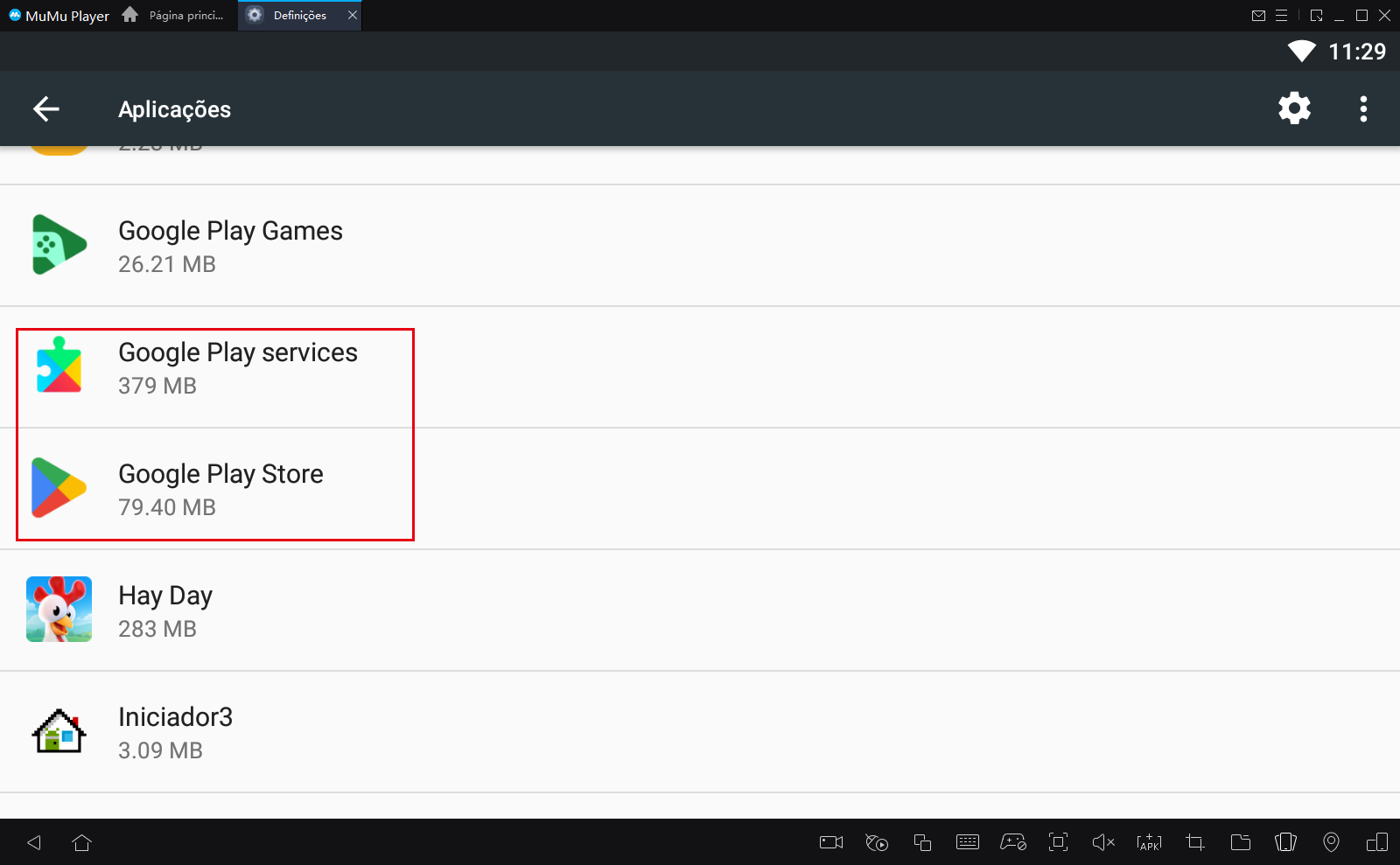Viewport: 1400px width, 865px height.
Task: Open the settings gear in Aplicações header
Action: click(1294, 108)
